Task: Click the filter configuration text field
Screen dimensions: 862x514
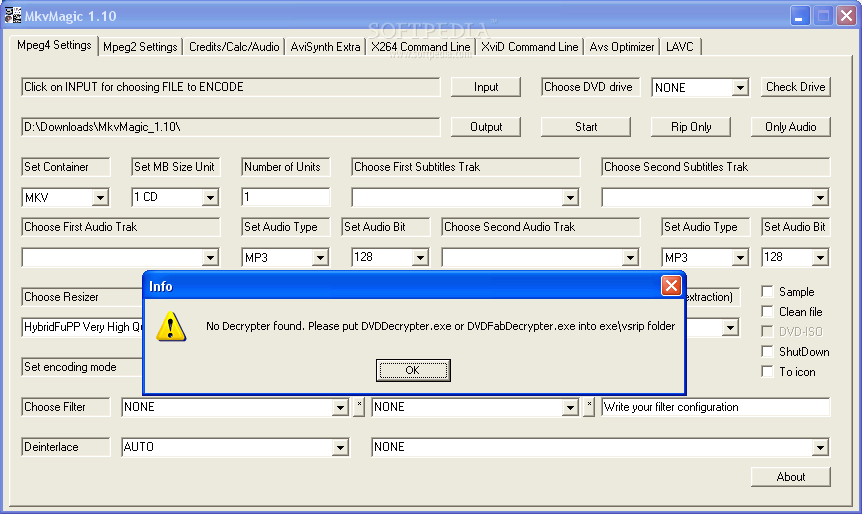Action: (715, 407)
